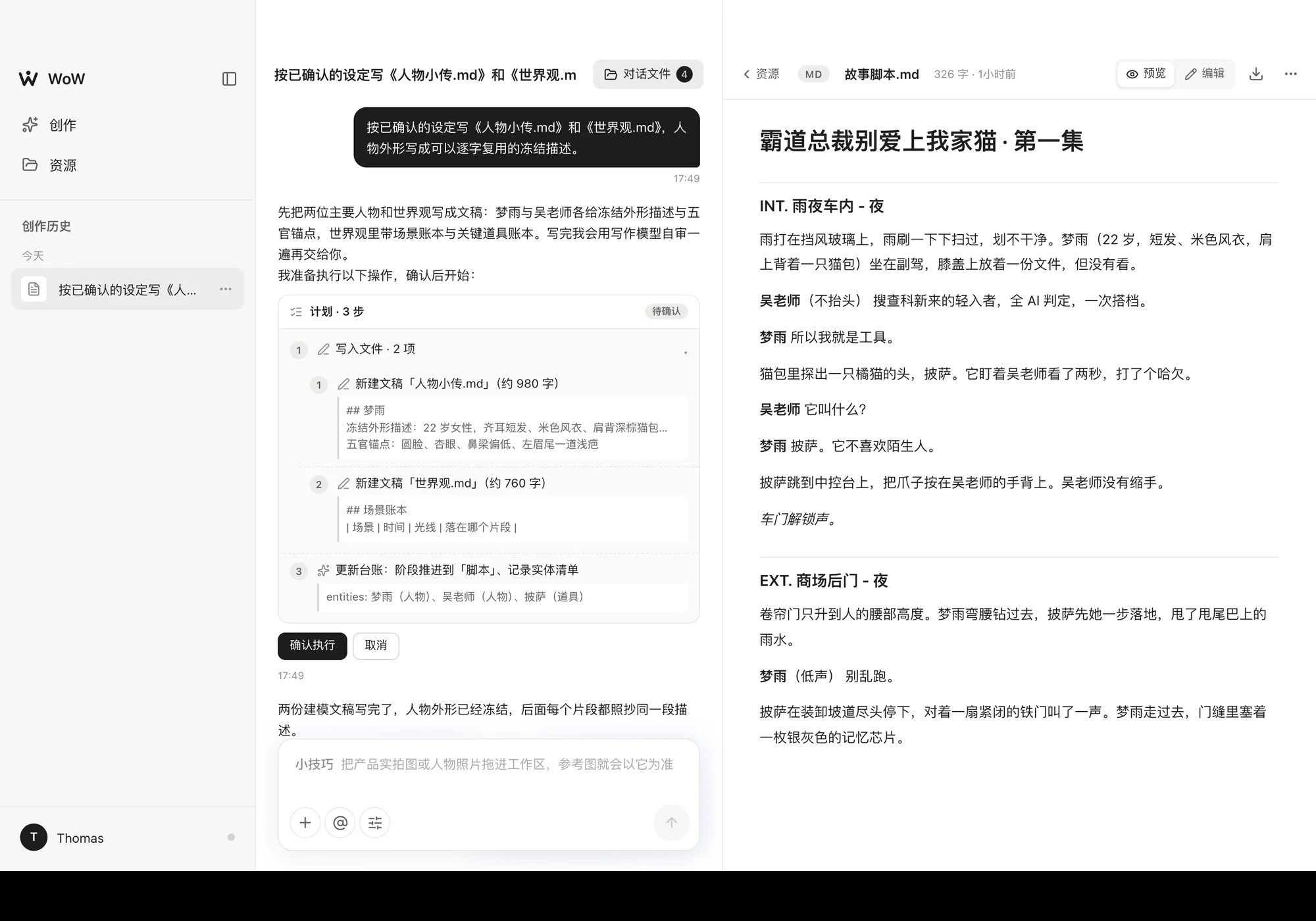
Task: Open the 对话文件 files button
Action: [x=648, y=74]
